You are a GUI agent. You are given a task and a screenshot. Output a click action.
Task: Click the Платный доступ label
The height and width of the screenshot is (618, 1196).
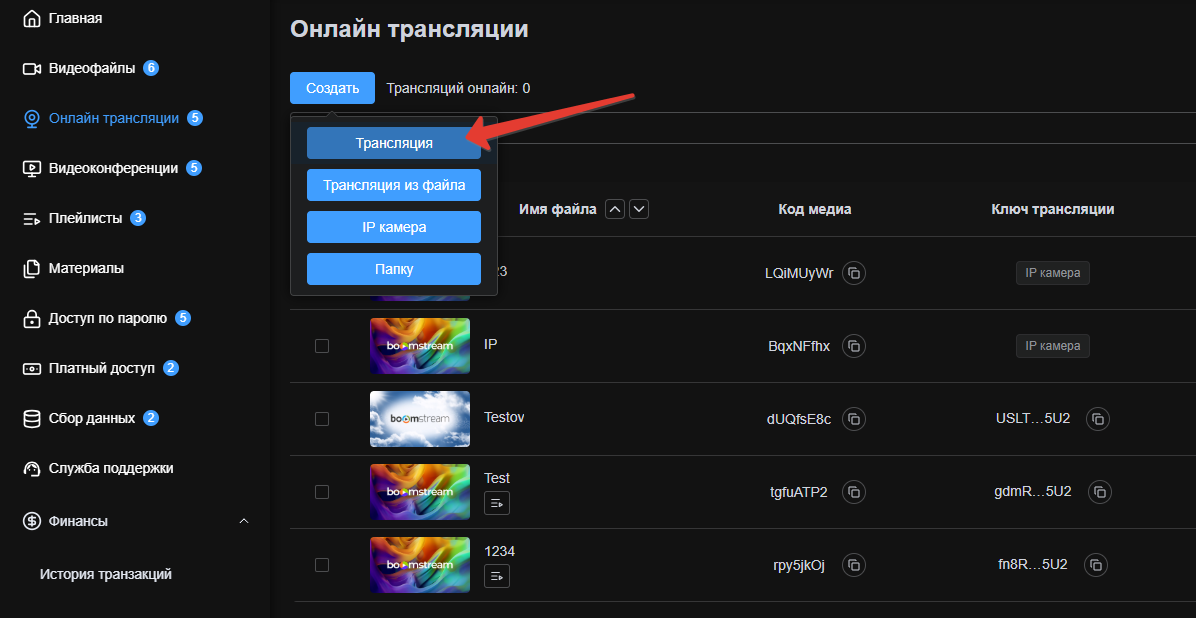point(102,369)
